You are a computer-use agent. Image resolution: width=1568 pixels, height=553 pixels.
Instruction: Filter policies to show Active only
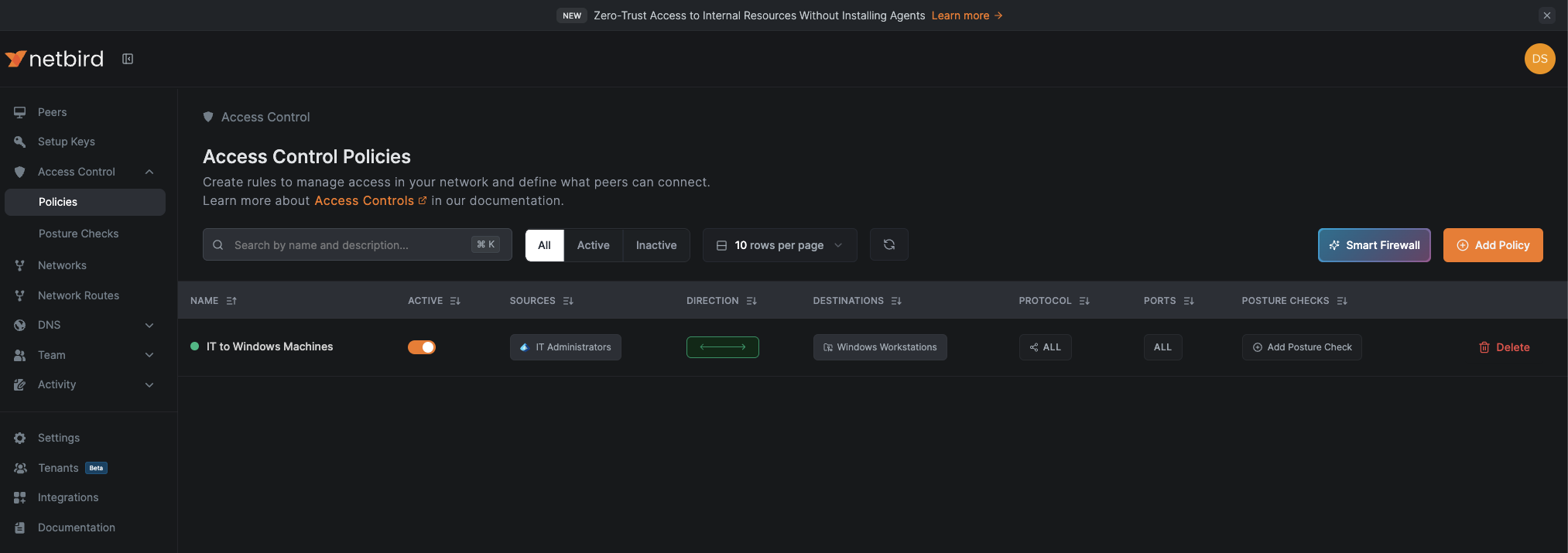(593, 245)
